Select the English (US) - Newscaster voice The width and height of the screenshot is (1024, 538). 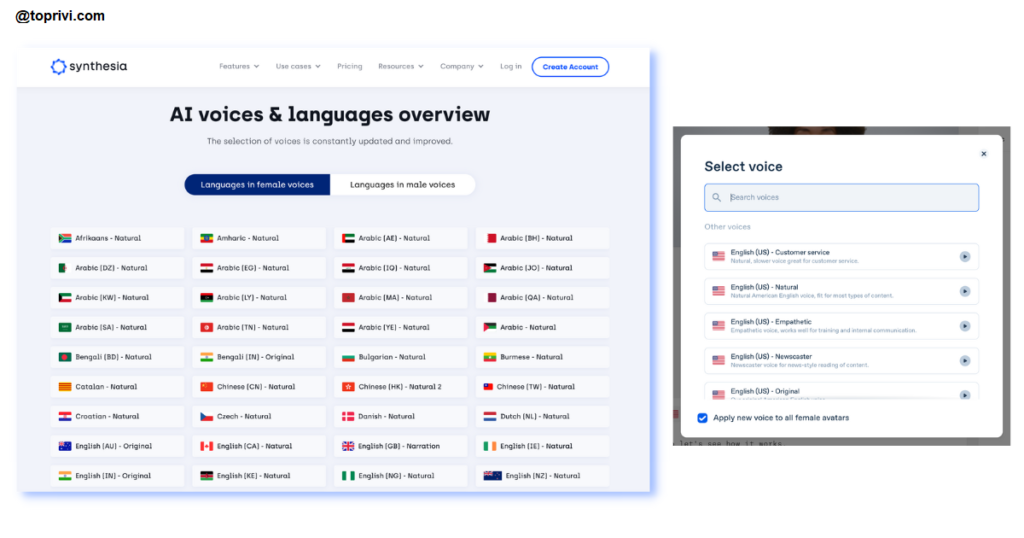[x=841, y=360]
